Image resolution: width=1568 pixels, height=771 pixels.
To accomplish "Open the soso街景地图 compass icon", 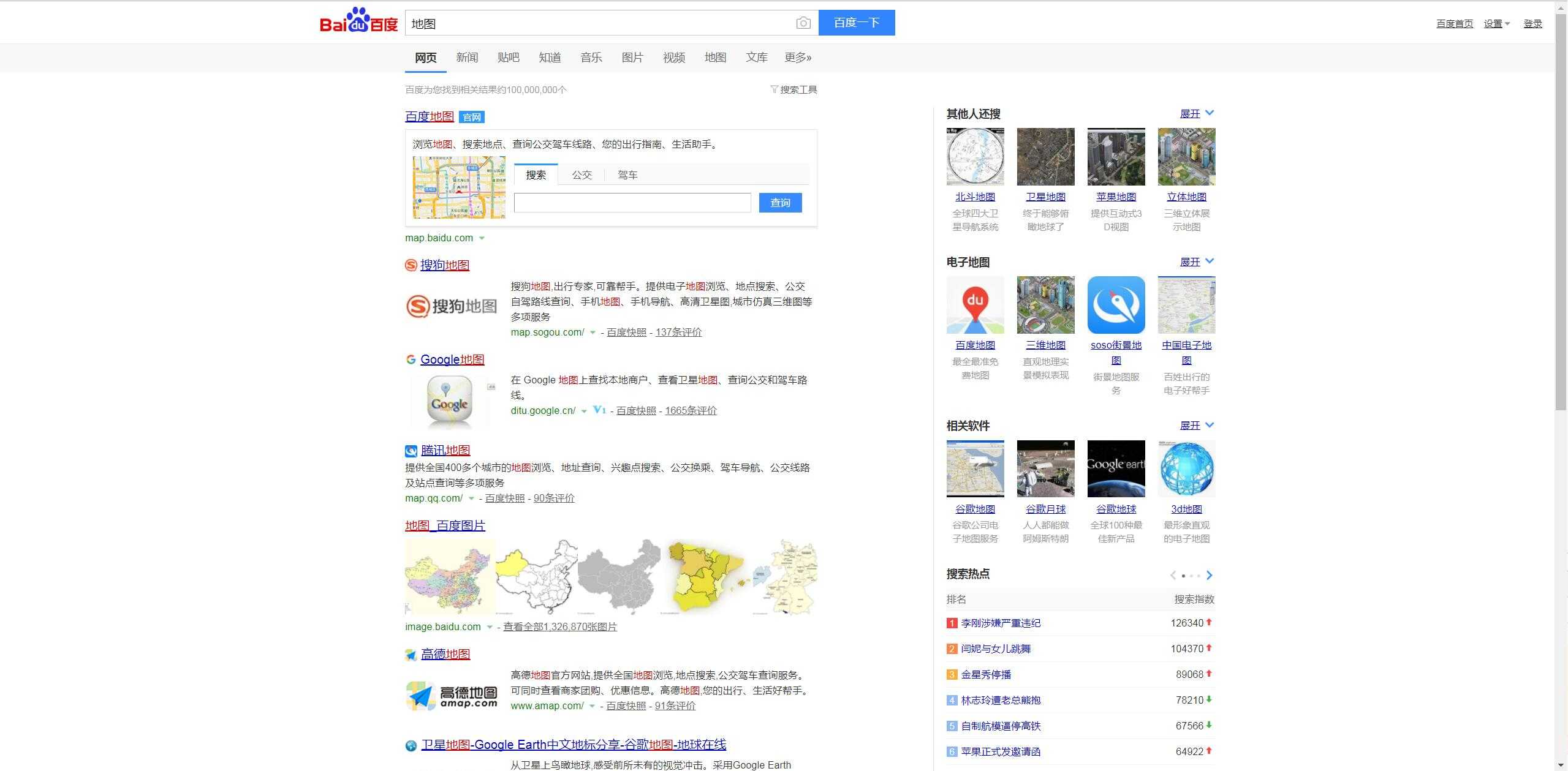I will click(1115, 305).
